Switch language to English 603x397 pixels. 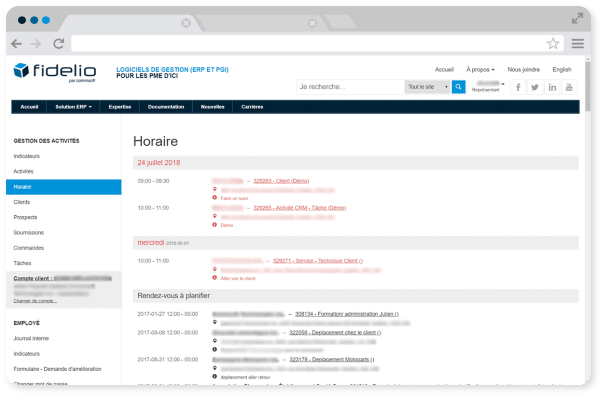[562, 70]
